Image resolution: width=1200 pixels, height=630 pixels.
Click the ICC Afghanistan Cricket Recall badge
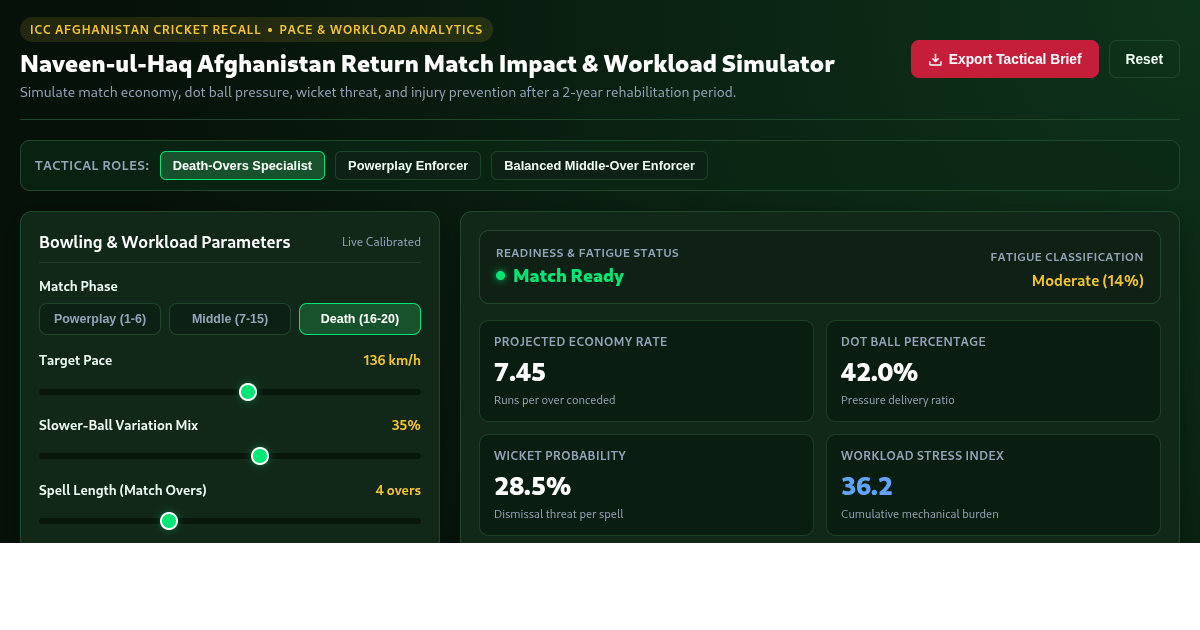[x=256, y=30]
